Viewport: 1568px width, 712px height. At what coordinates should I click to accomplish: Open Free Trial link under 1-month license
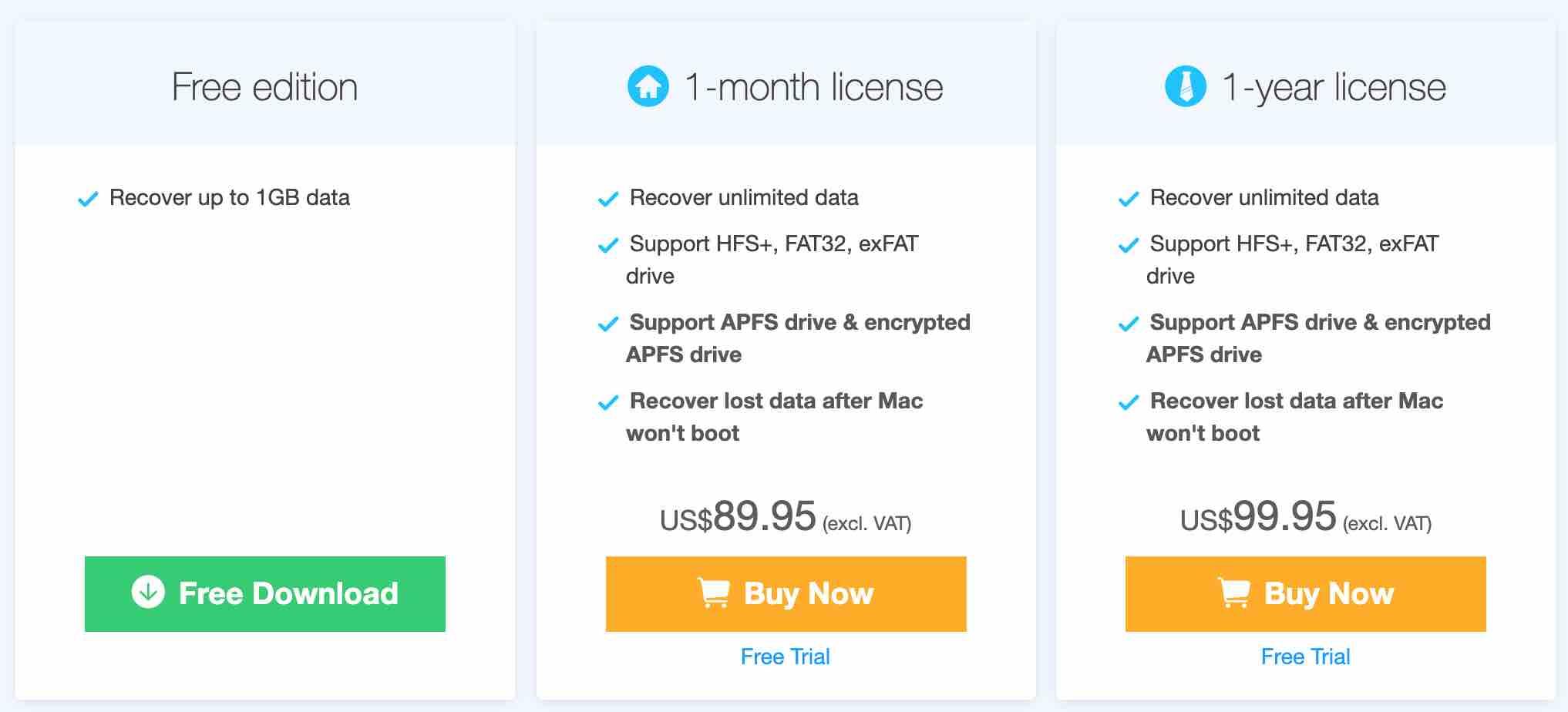pyautogui.click(x=786, y=657)
